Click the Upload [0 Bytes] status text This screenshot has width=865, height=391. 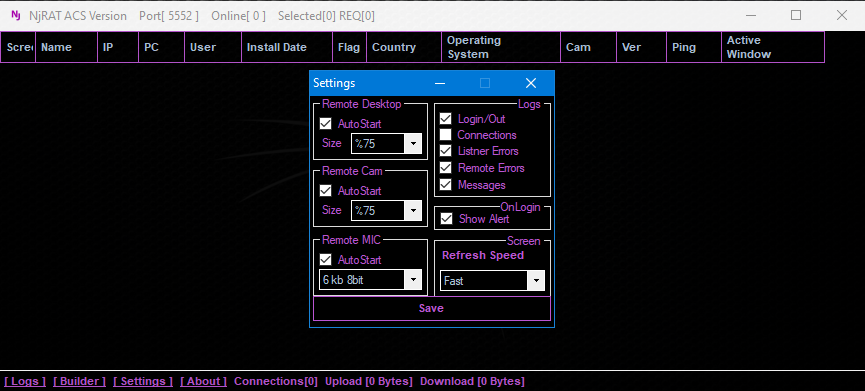coord(369,381)
